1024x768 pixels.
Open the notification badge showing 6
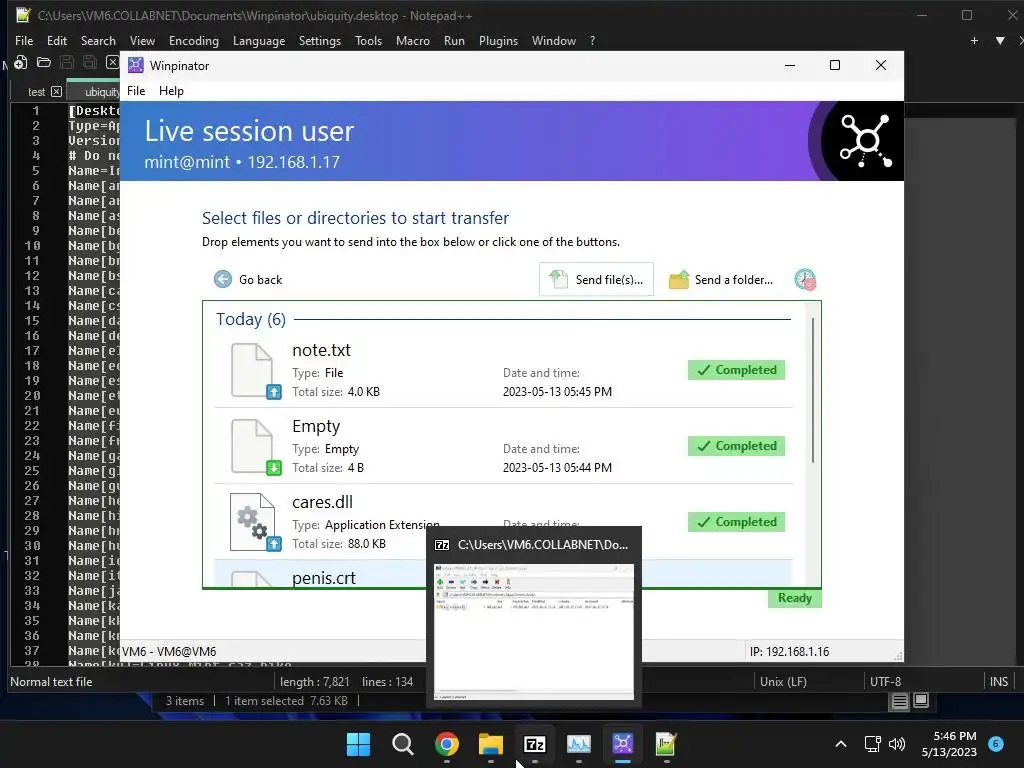pyautogui.click(x=996, y=744)
